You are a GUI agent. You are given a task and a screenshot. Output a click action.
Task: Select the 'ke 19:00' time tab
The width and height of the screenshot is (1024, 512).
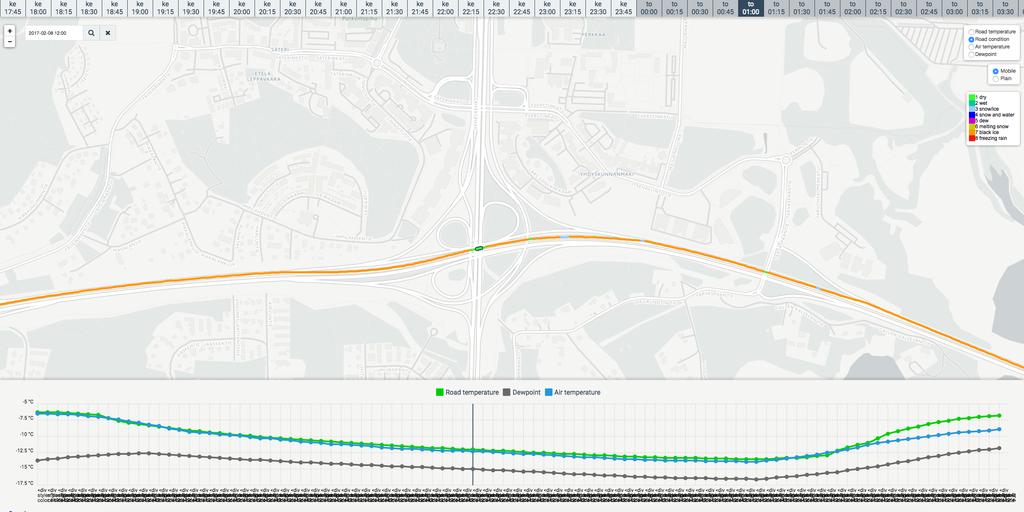[x=140, y=8]
